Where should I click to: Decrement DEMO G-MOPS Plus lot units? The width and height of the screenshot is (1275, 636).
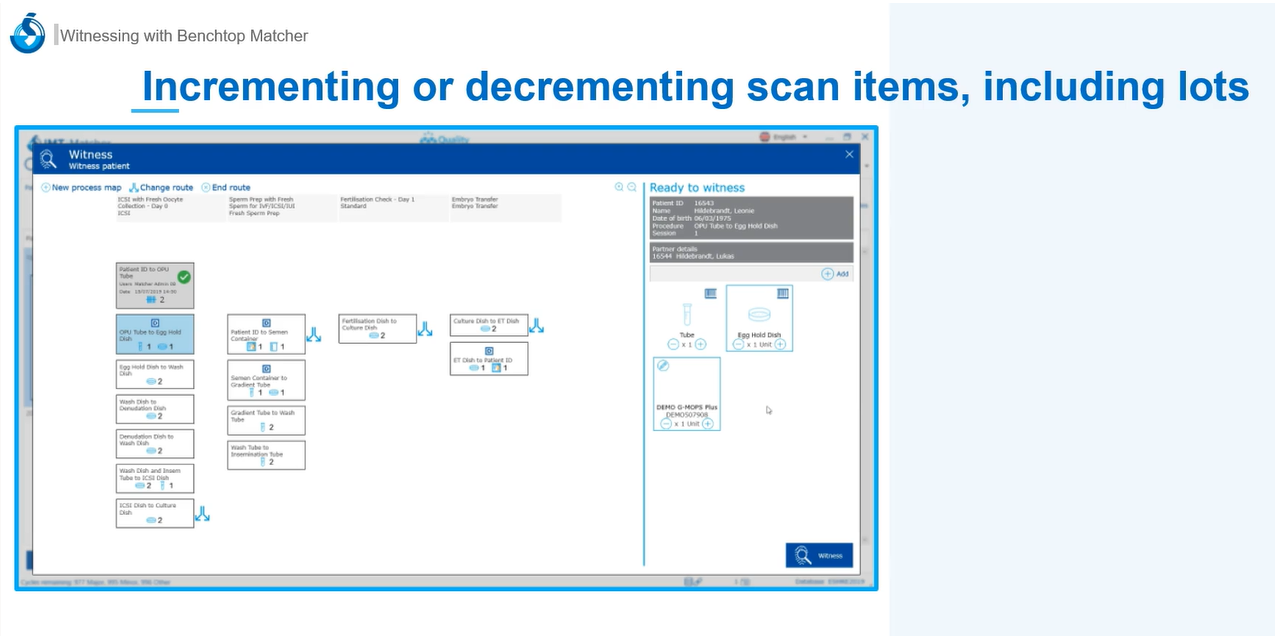pyautogui.click(x=666, y=424)
